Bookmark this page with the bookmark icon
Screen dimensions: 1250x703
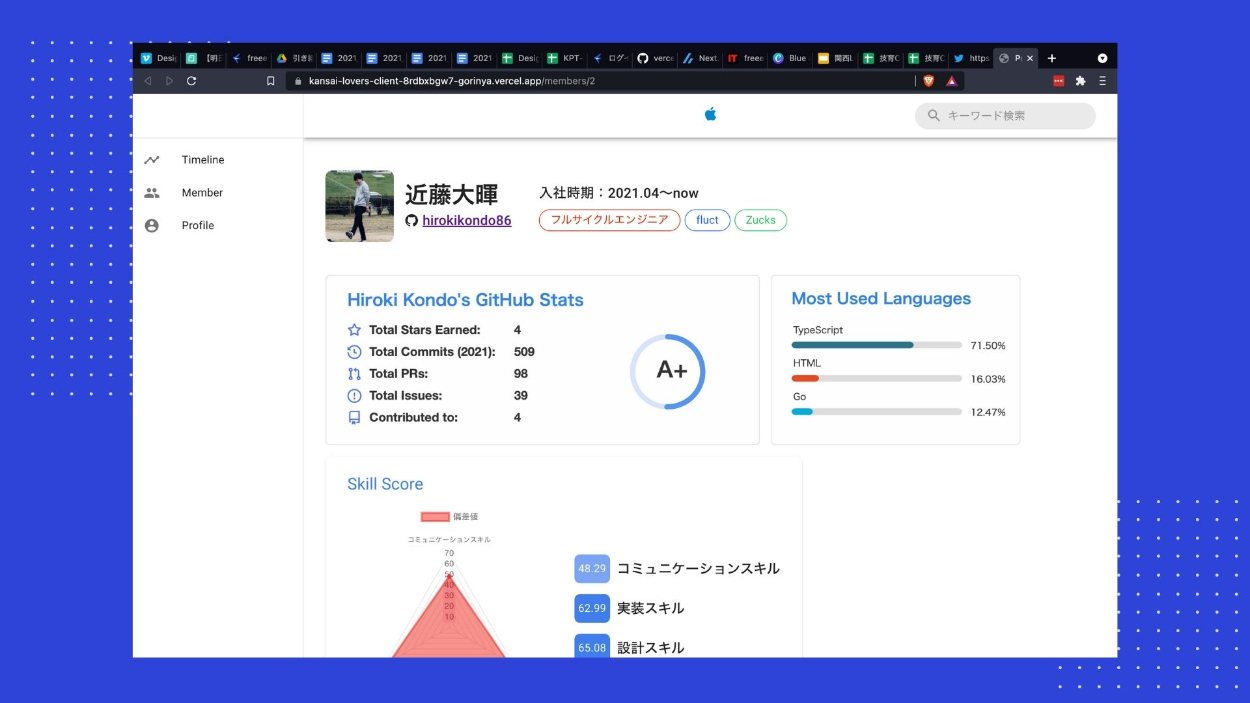pyautogui.click(x=270, y=81)
